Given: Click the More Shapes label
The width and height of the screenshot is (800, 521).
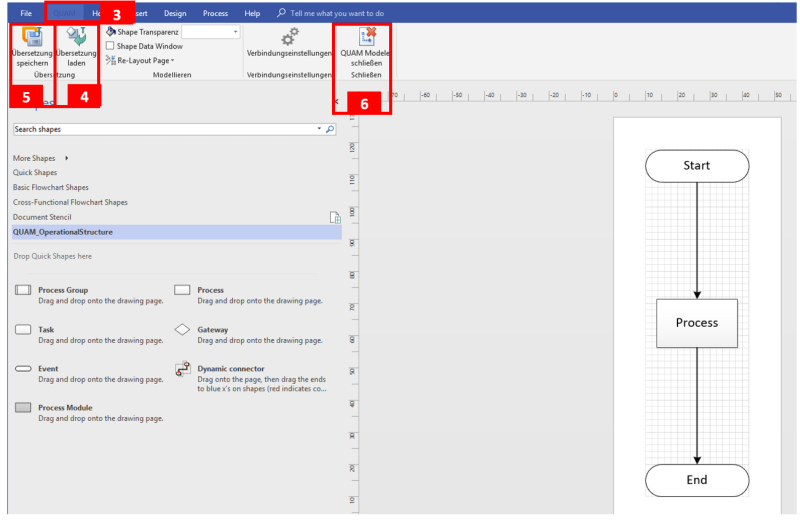Looking at the screenshot, I should pyautogui.click(x=34, y=158).
